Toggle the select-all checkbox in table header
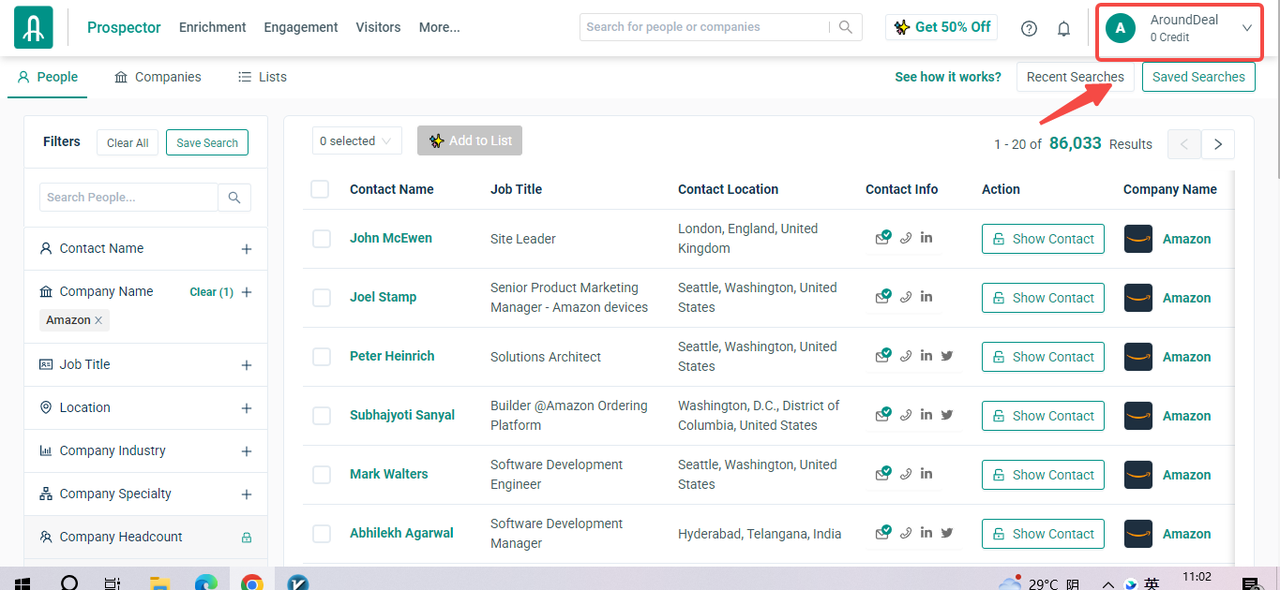This screenshot has height=590, width=1280. (320, 189)
